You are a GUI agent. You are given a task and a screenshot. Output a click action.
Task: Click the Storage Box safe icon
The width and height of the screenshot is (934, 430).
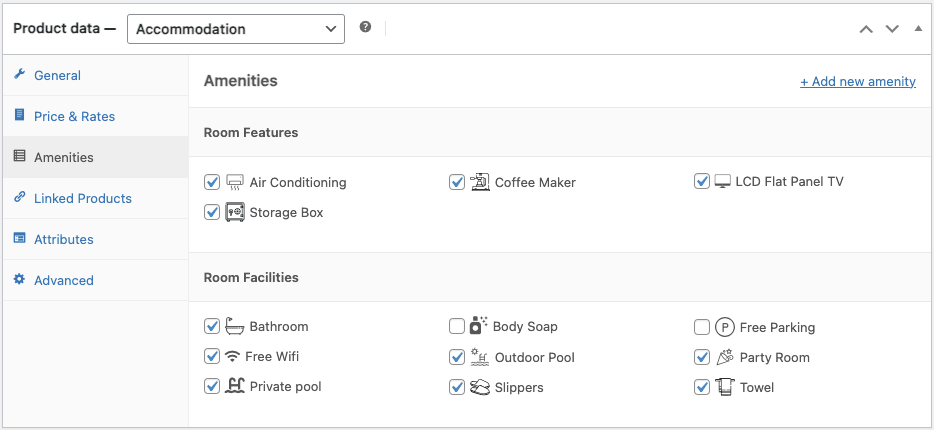235,212
